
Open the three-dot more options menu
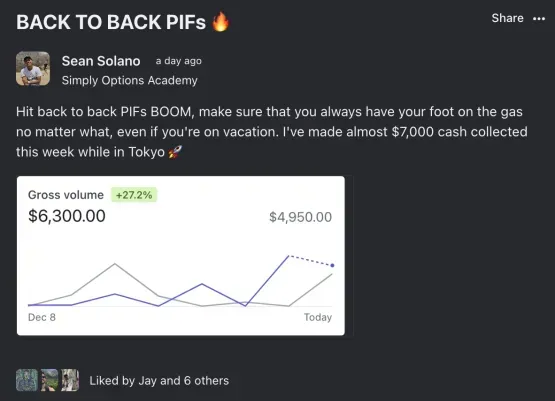(x=539, y=18)
